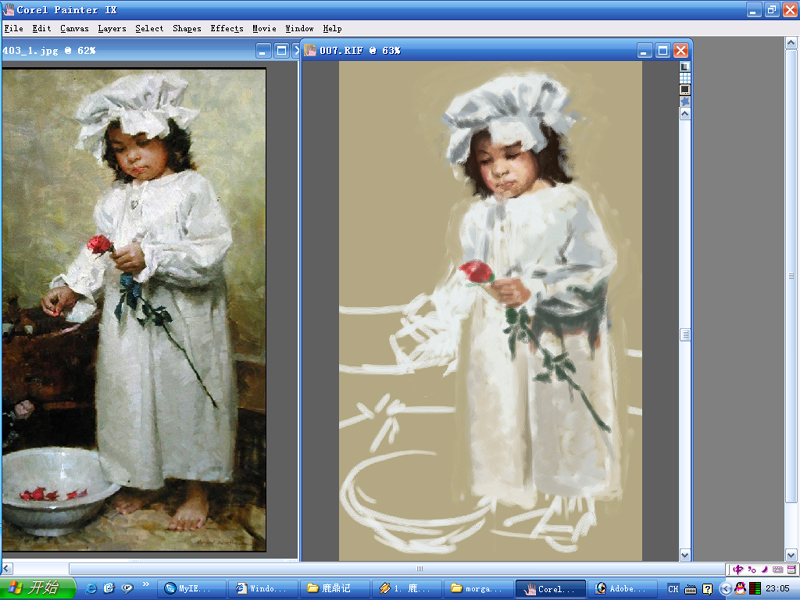Click the QQ penguin tray icon
Image resolution: width=800 pixels, height=600 pixels.
740,588
